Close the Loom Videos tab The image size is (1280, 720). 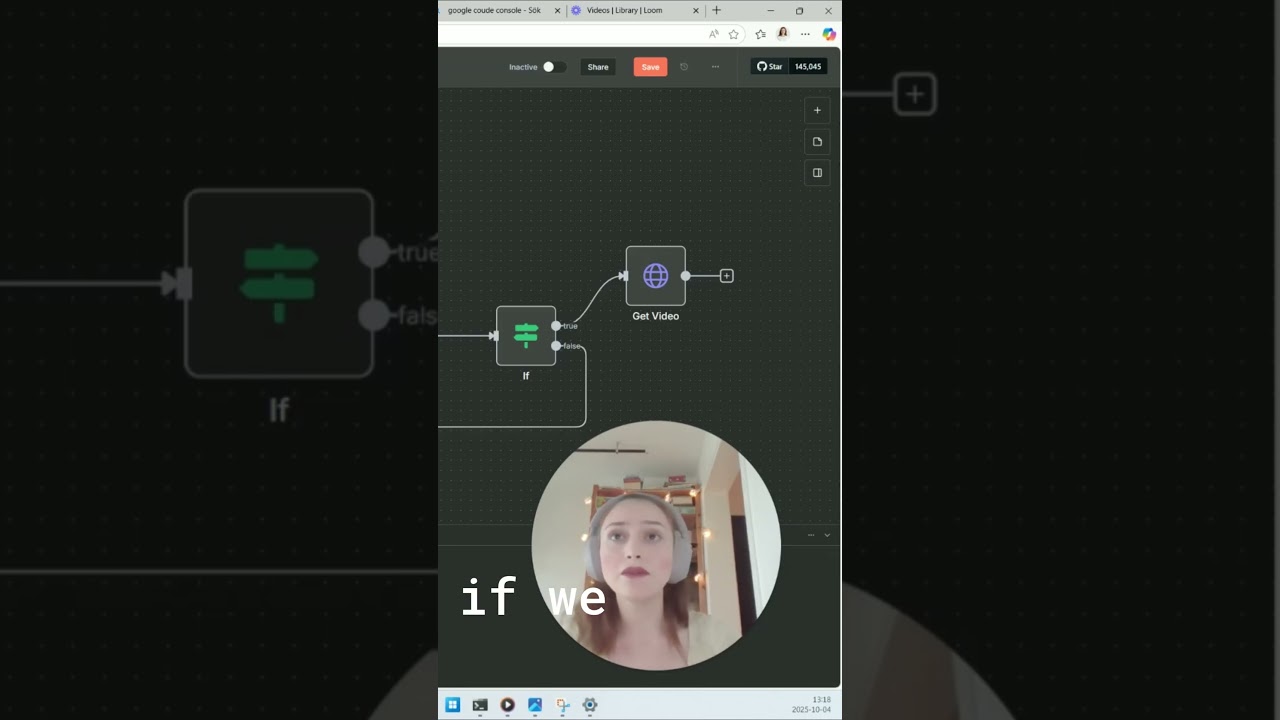point(696,10)
